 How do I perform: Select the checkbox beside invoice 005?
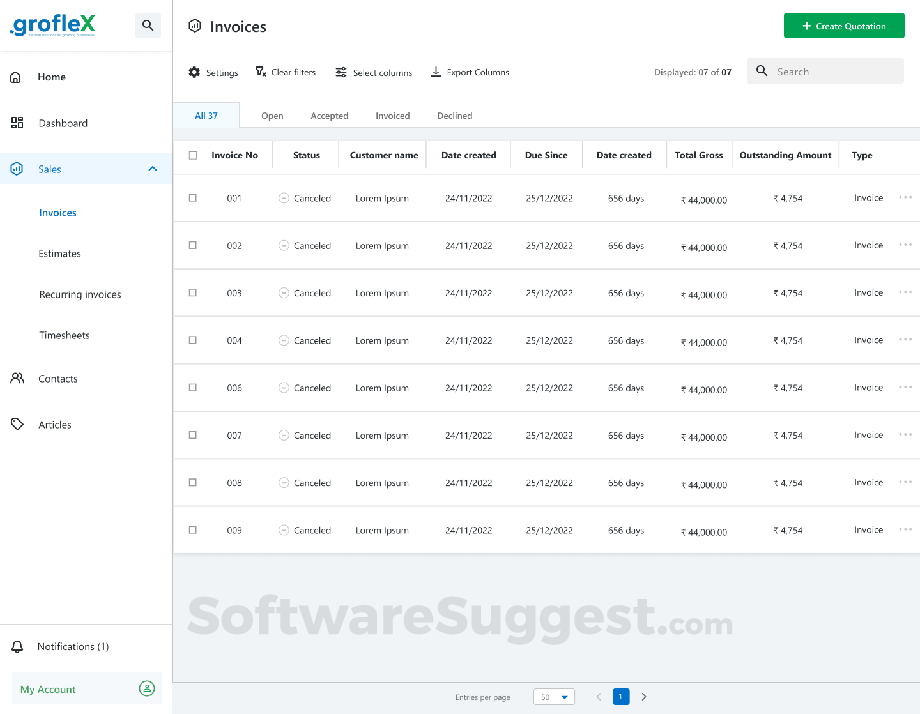(192, 387)
